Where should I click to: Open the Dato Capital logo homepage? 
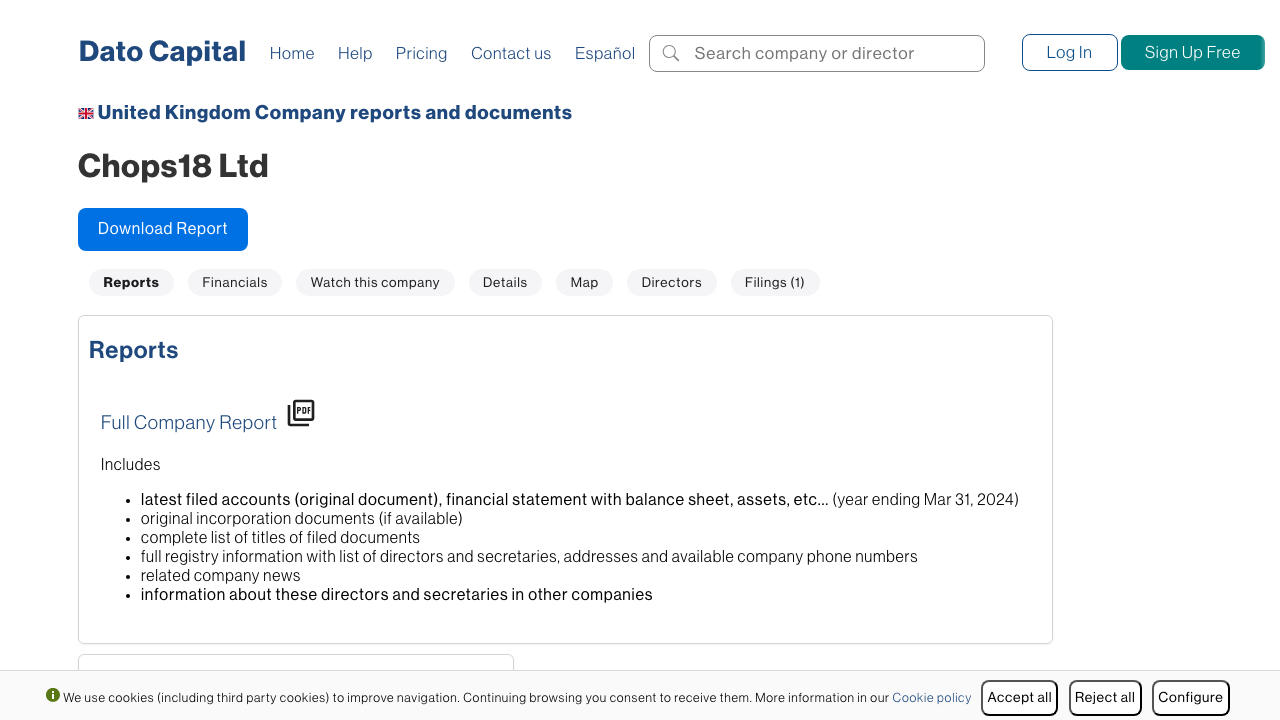[162, 52]
